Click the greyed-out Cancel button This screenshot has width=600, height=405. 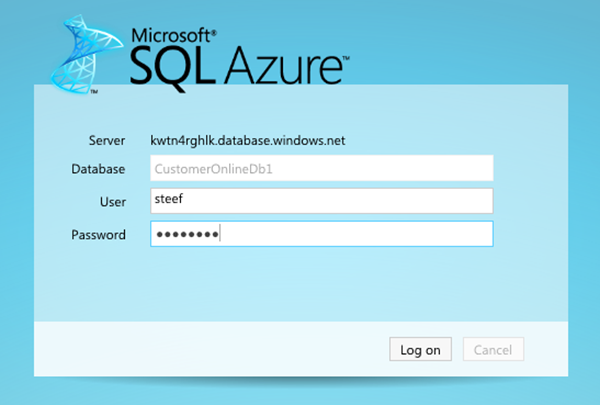492,350
